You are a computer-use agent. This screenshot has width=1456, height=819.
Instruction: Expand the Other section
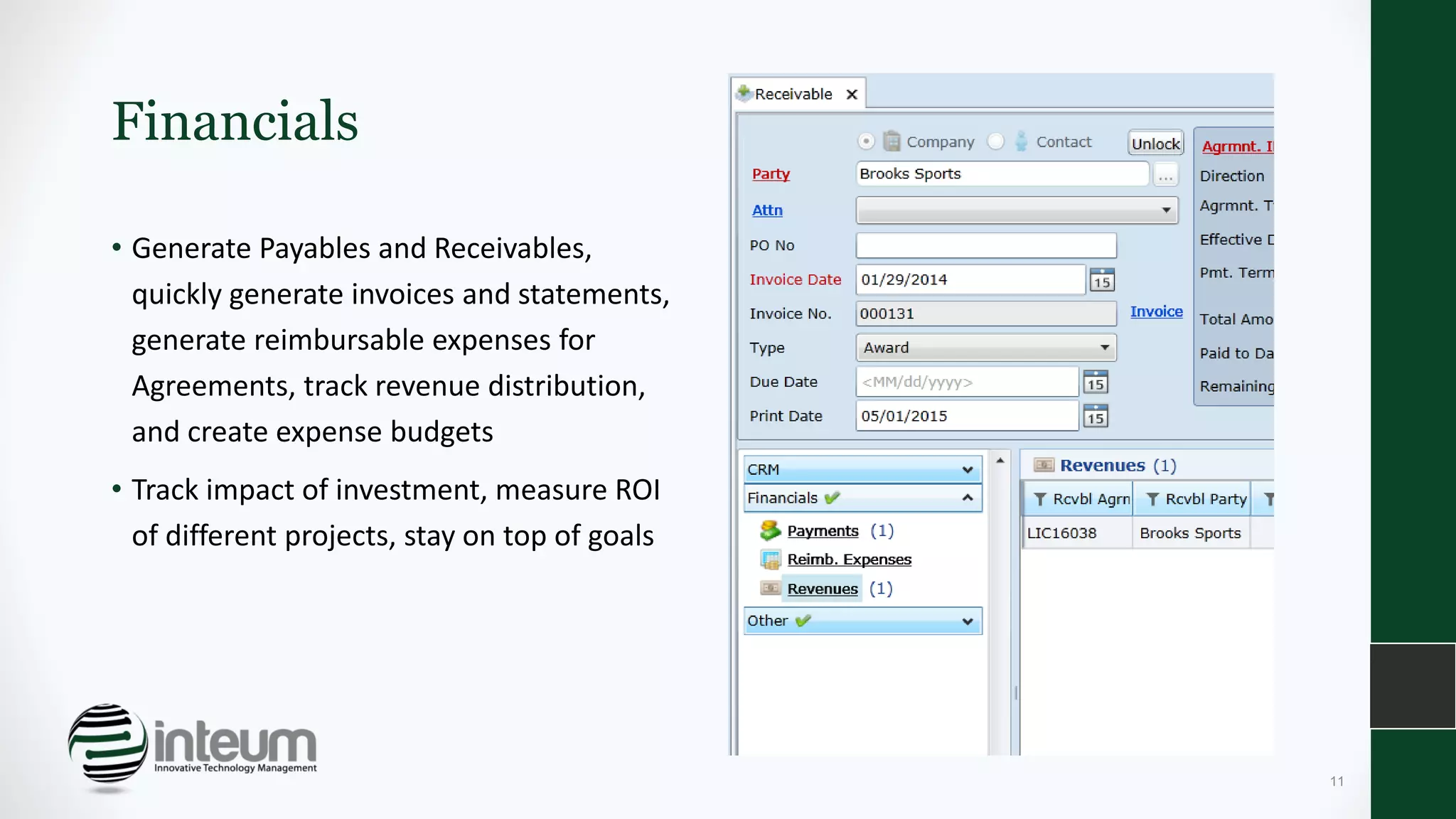(863, 621)
